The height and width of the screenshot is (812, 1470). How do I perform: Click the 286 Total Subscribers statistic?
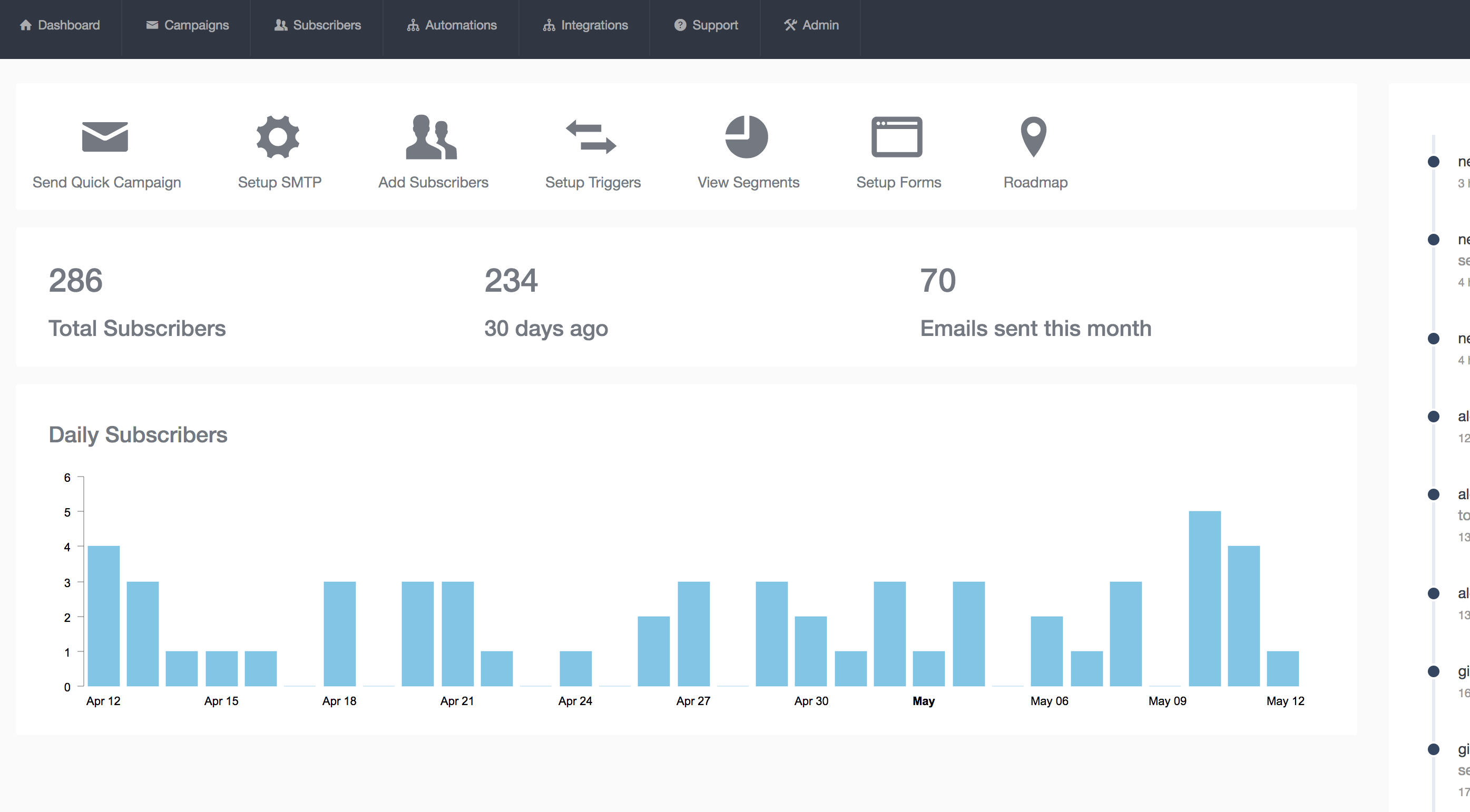tap(137, 302)
